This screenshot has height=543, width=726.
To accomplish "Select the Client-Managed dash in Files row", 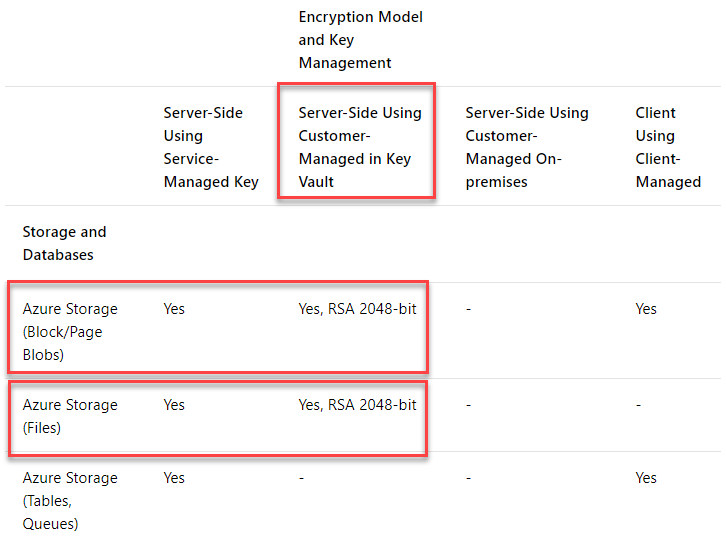I will click(x=638, y=405).
